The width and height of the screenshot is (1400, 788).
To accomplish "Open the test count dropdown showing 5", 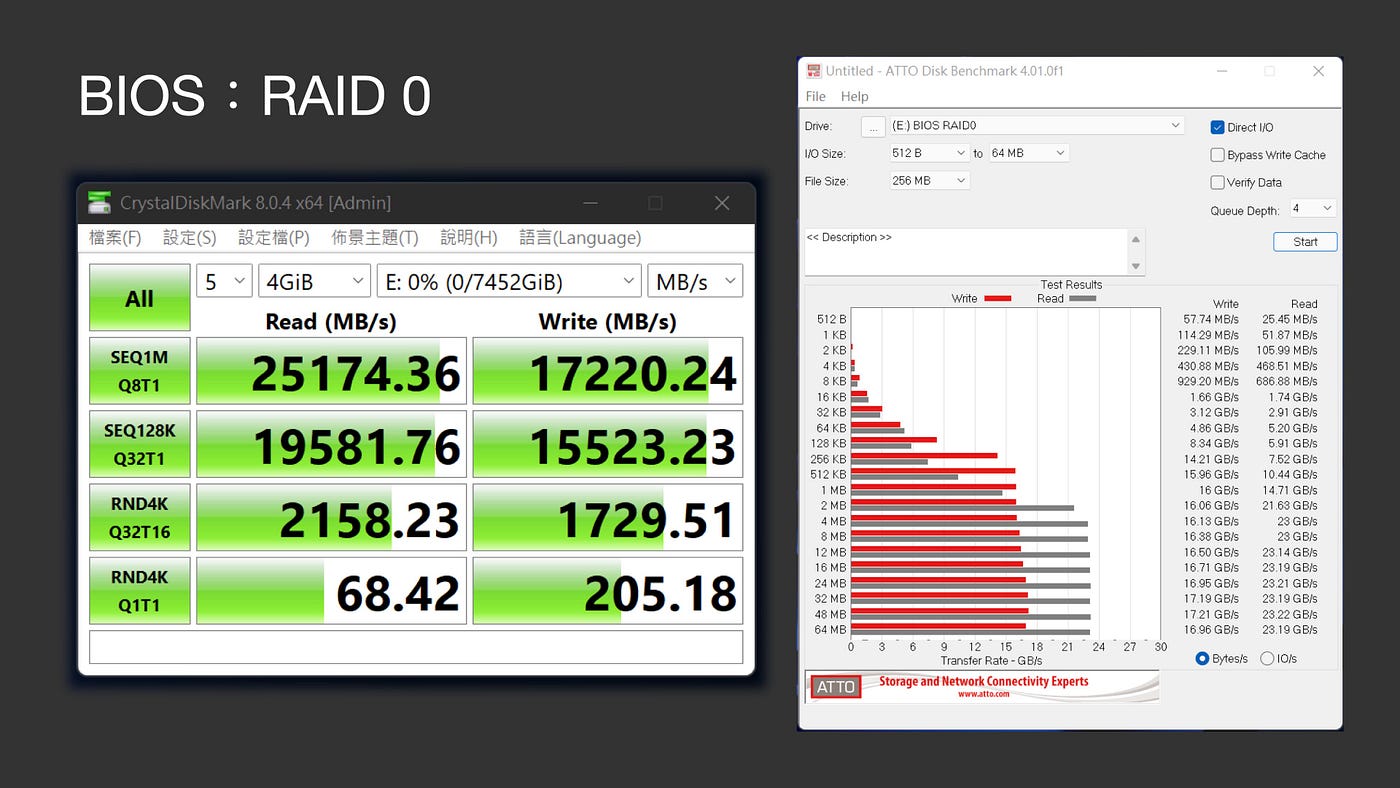I will [x=224, y=281].
